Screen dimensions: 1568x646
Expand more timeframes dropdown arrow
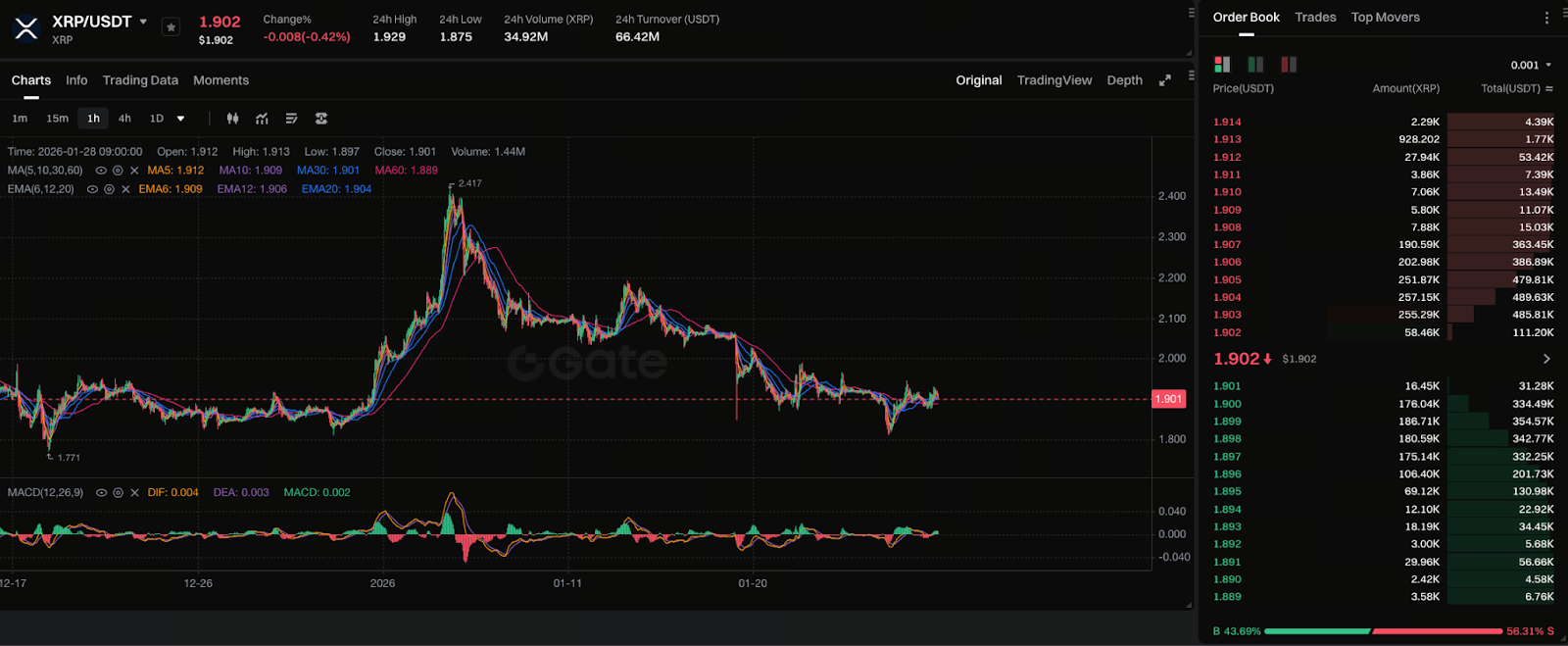(x=180, y=119)
